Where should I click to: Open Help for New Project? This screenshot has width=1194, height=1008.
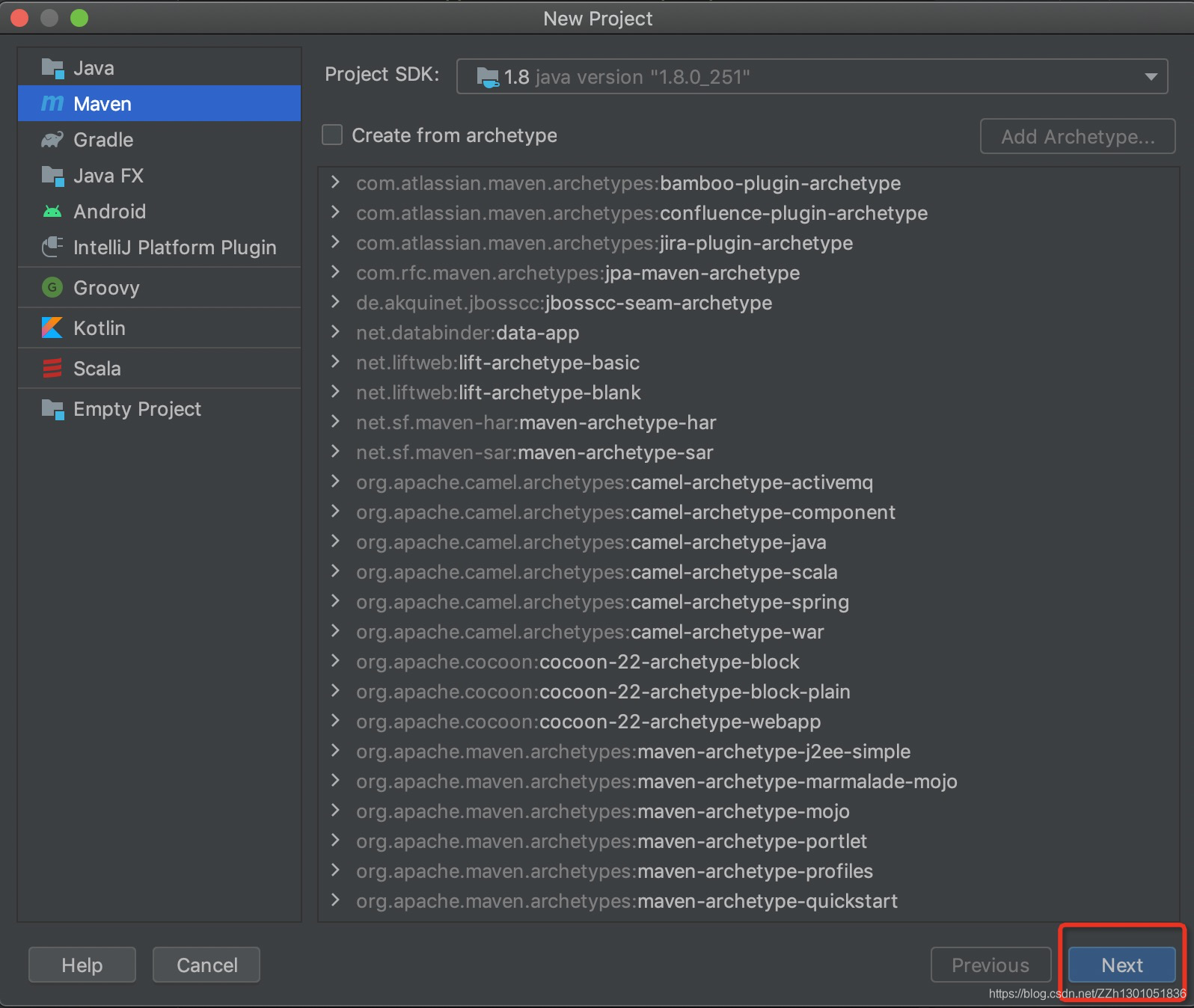click(x=82, y=965)
